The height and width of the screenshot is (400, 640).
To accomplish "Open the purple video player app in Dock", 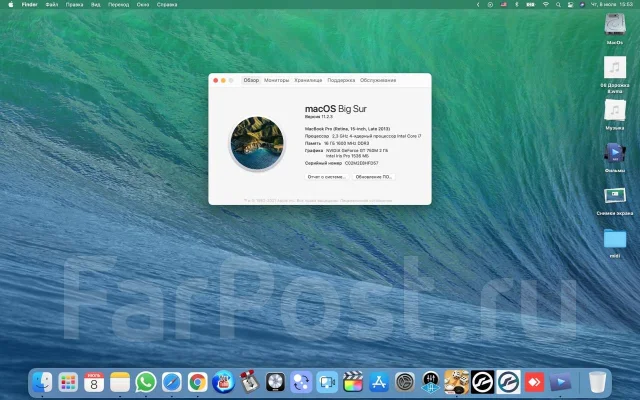I will 560,382.
